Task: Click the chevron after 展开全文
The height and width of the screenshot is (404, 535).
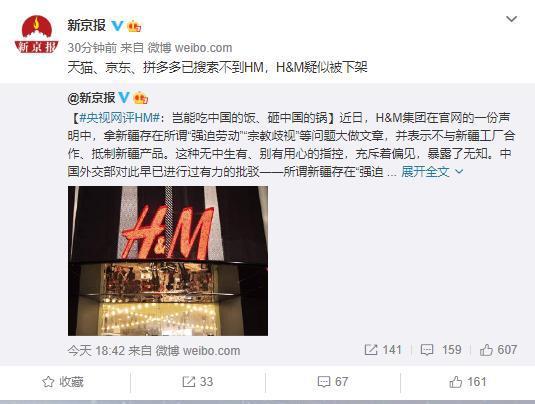Action: 459,172
